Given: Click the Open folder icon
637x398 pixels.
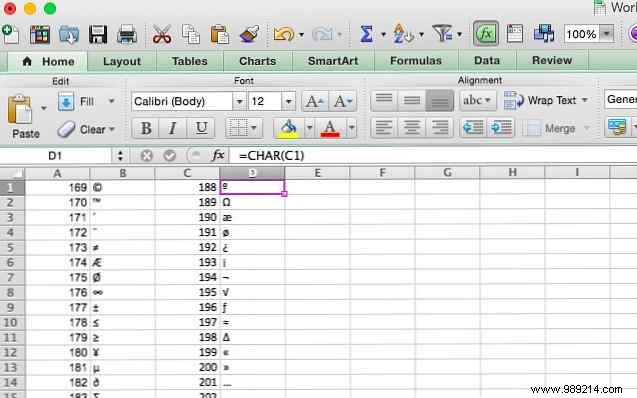Looking at the screenshot, I should click(x=69, y=34).
